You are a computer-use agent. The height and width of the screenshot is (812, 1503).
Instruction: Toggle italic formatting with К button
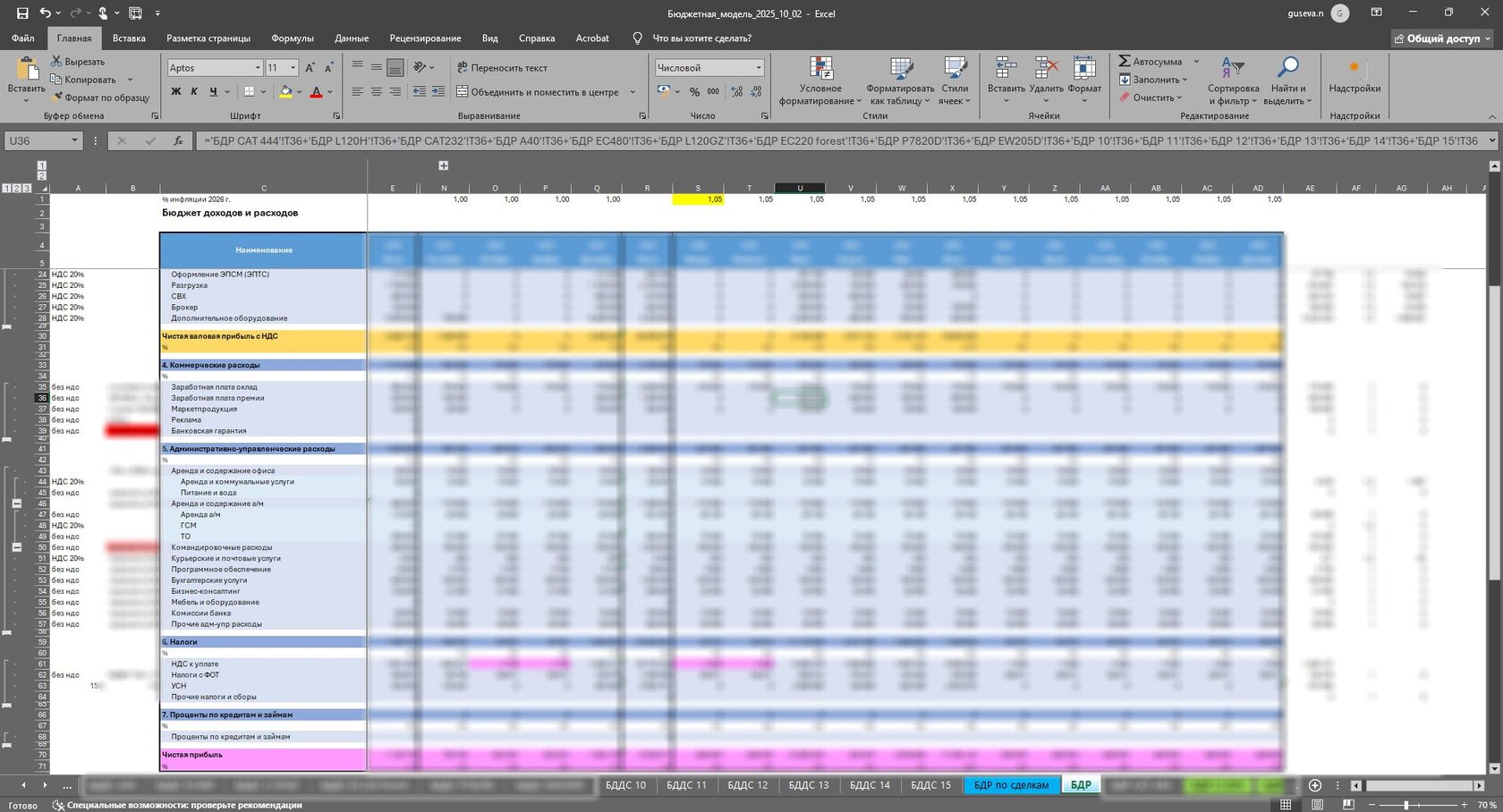[x=194, y=91]
